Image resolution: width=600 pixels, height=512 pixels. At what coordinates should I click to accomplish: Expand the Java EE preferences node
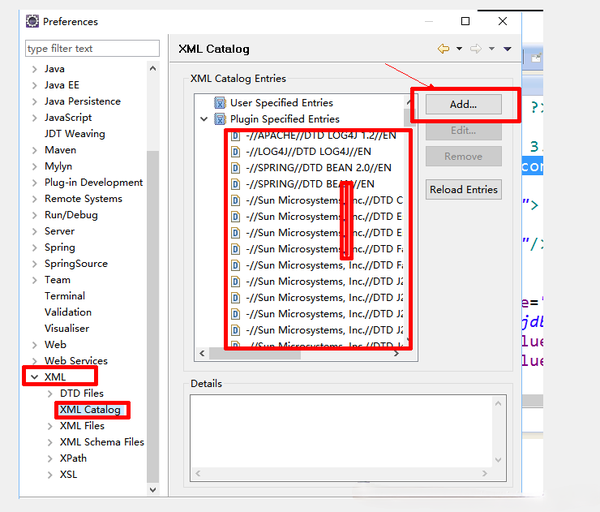coord(34,85)
